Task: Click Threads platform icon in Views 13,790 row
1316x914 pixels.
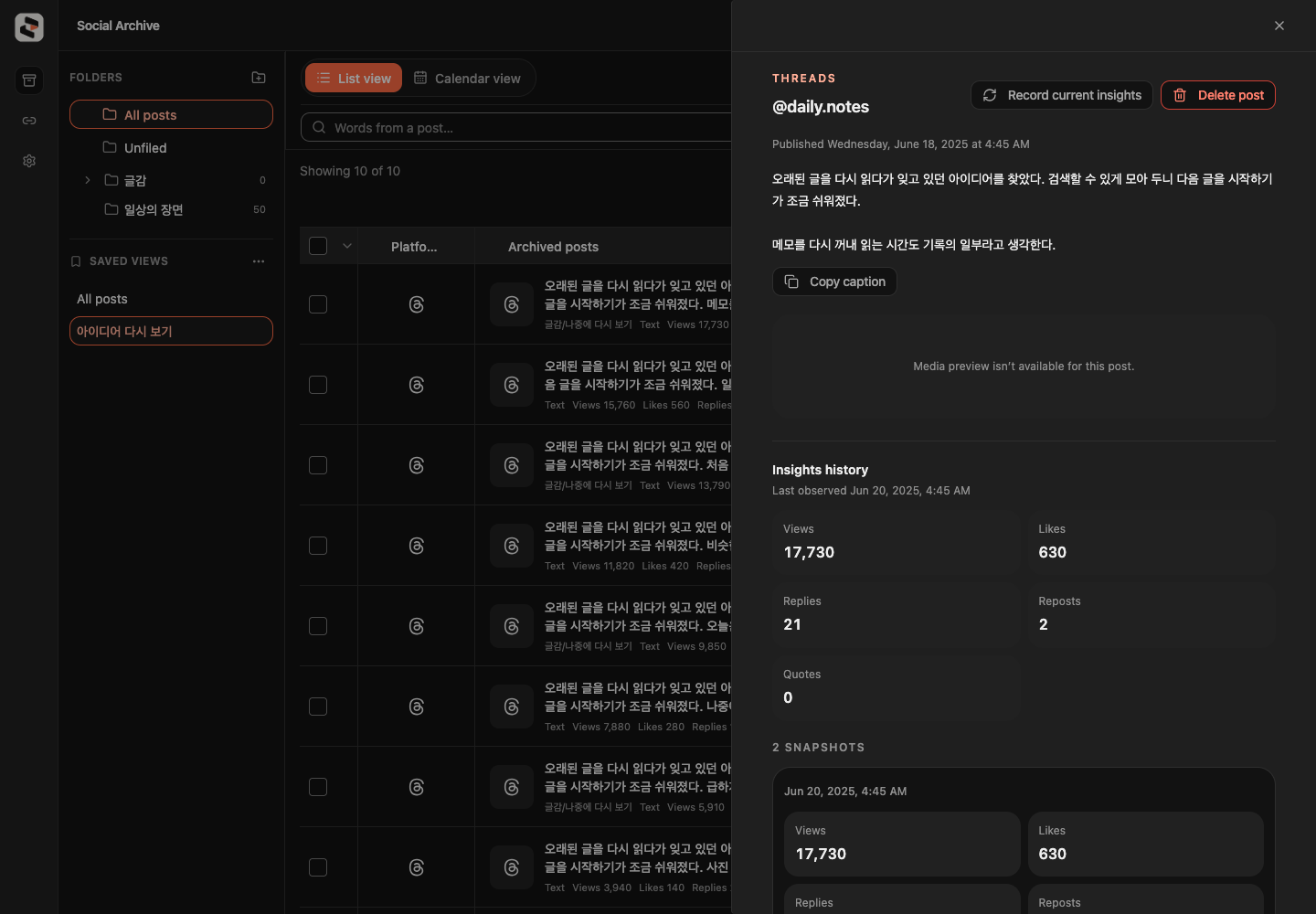Action: click(x=417, y=465)
